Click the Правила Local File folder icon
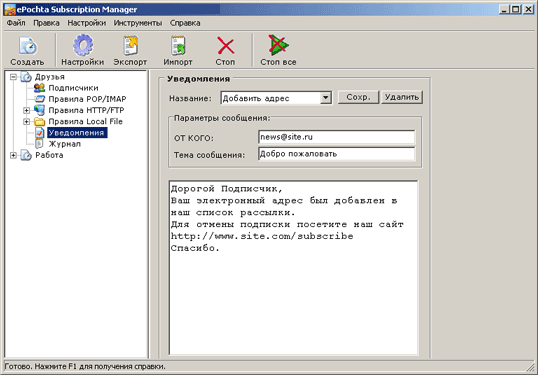This screenshot has height=375, width=538. point(39,121)
